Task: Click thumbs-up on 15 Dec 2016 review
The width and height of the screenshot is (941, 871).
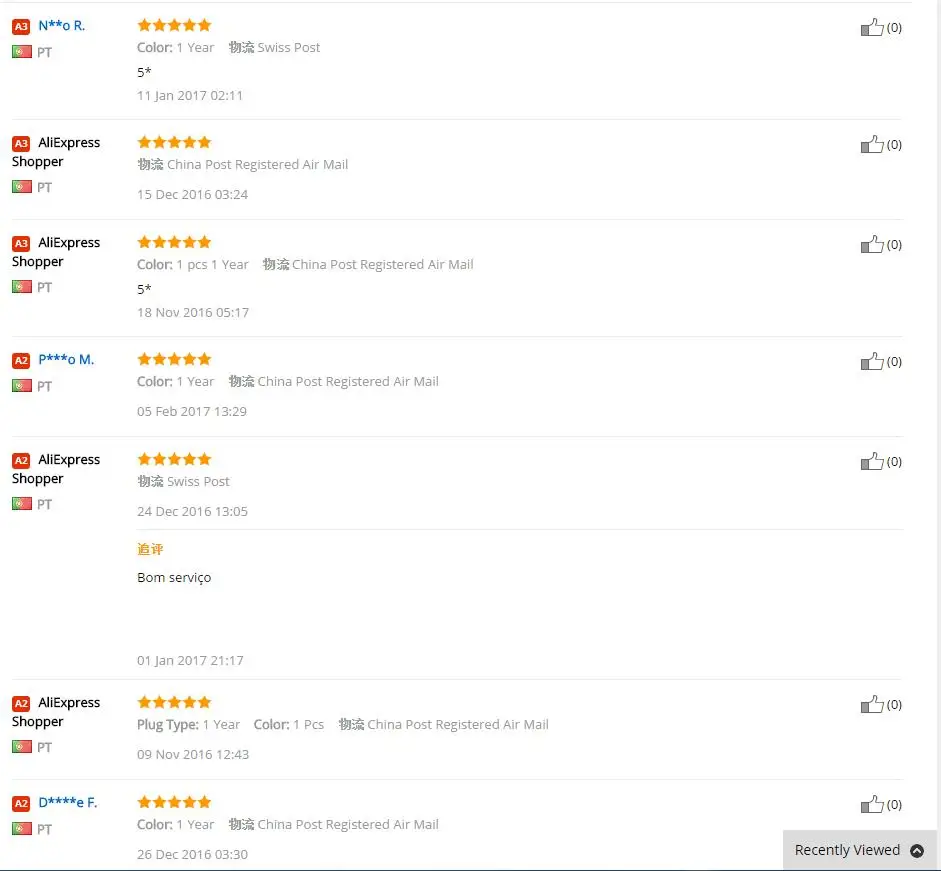Action: point(872,144)
